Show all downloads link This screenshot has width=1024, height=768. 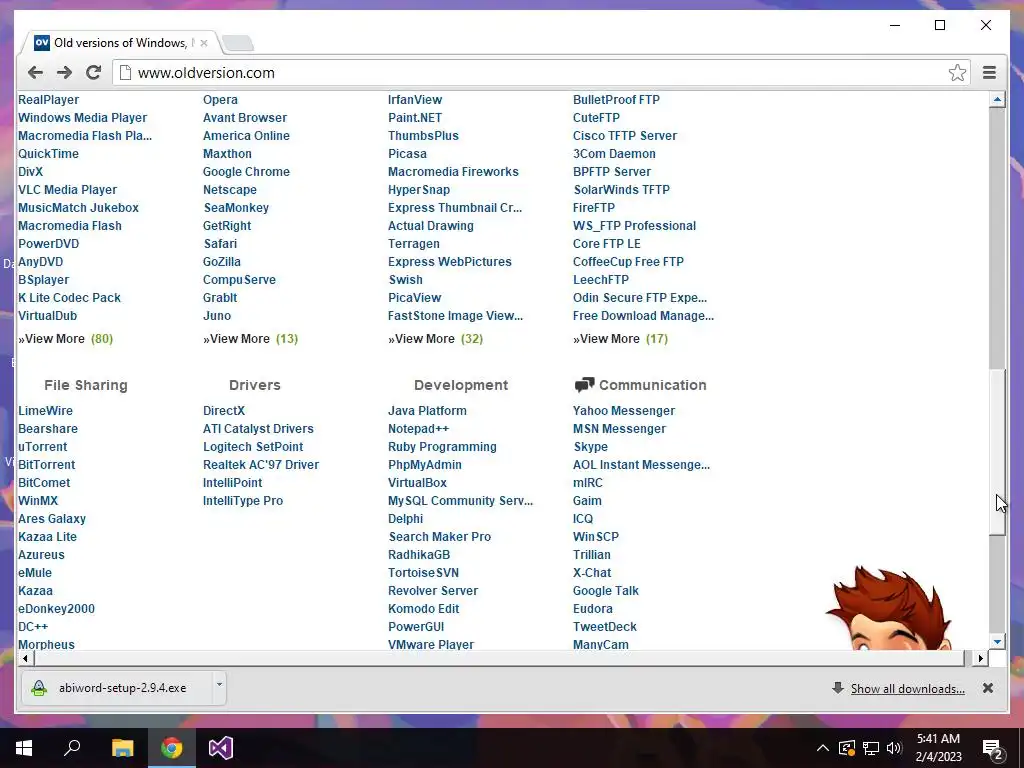pyautogui.click(x=907, y=688)
